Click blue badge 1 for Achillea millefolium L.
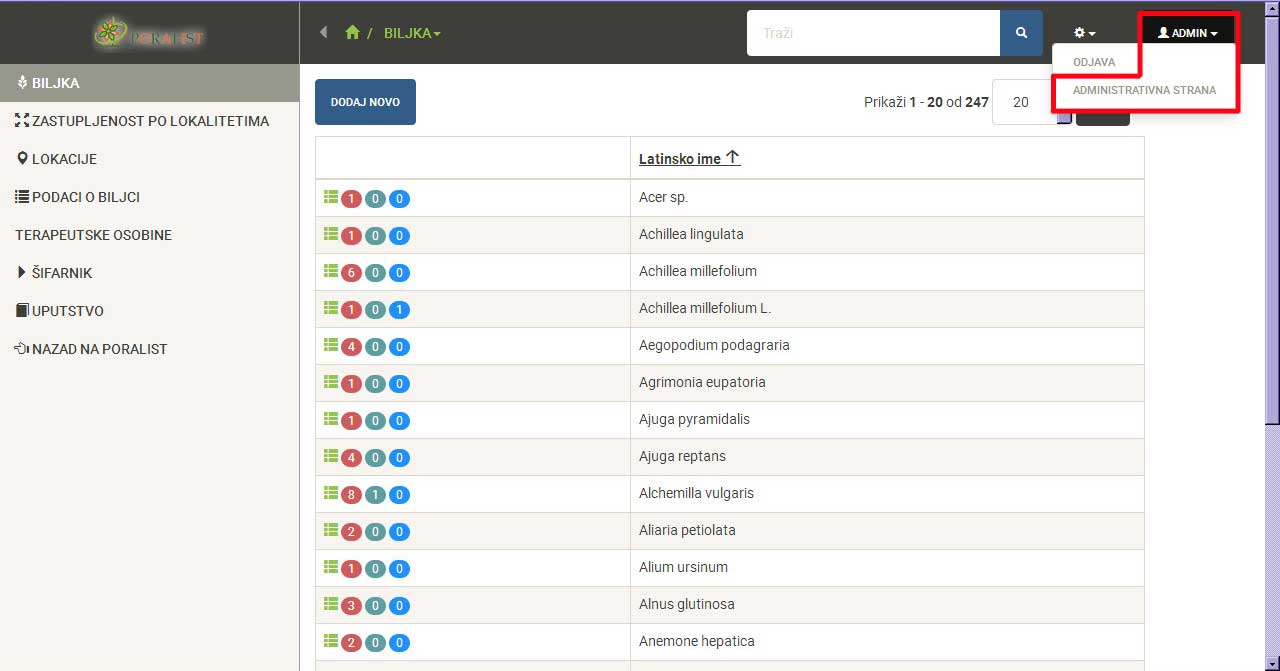The width and height of the screenshot is (1280, 671). [x=399, y=310]
